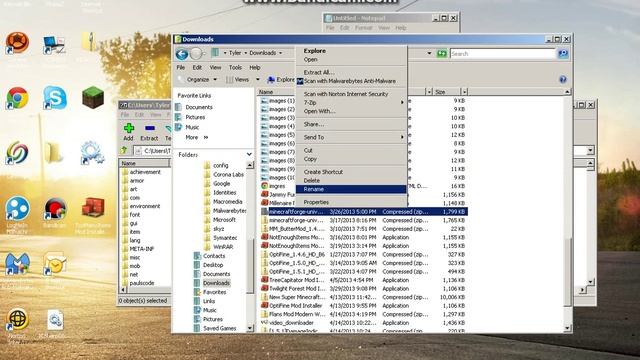The image size is (640, 360).
Task: Click the folder tree scroll-down arrow
Action: 250,328
